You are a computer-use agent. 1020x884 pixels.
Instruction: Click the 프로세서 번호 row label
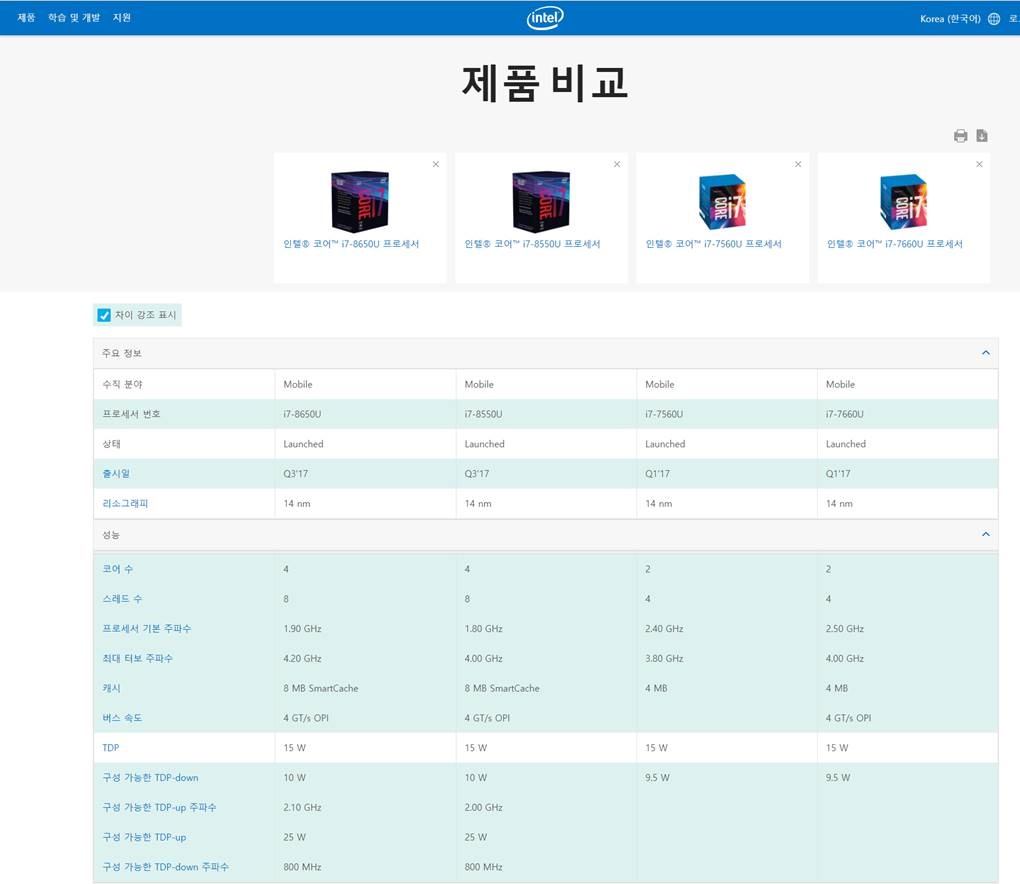click(131, 414)
